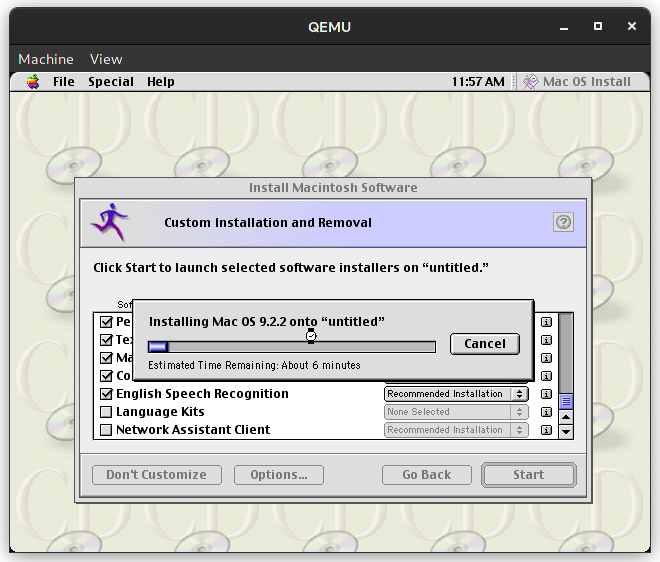Click the Start button
Viewport: 660px width, 562px height.
tap(529, 475)
